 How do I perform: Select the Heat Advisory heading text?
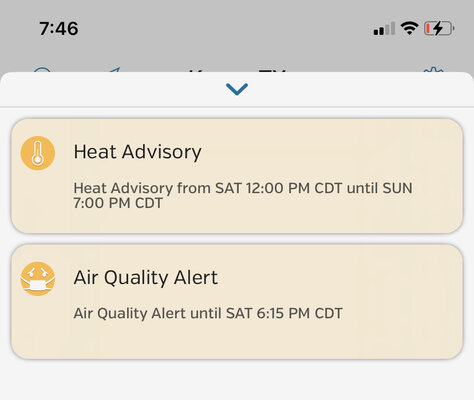(x=137, y=152)
